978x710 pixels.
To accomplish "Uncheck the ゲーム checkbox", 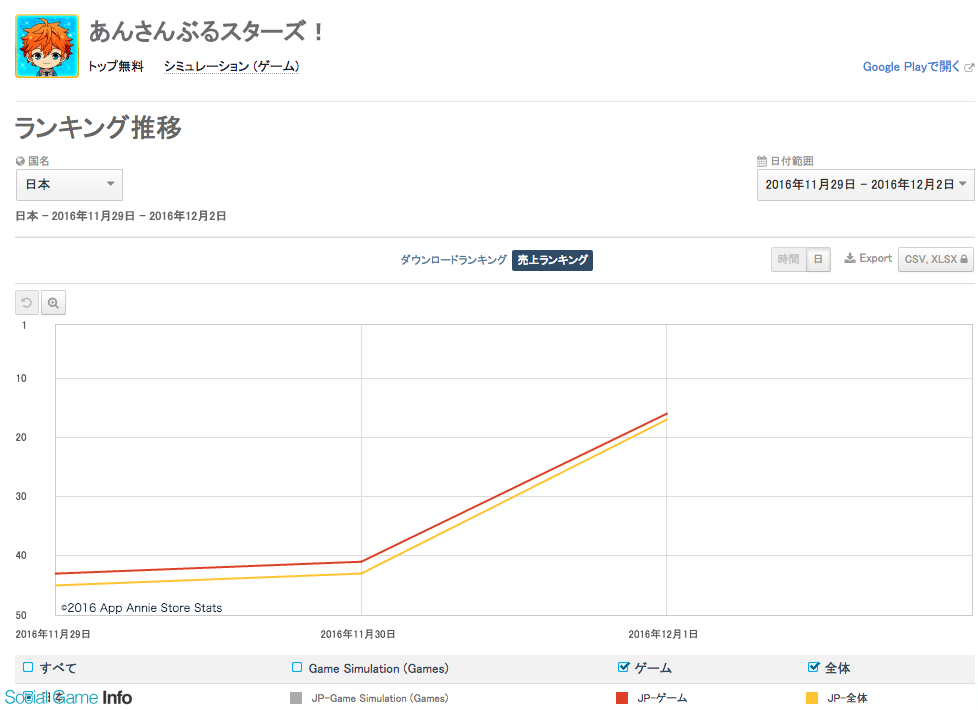I will [x=623, y=667].
